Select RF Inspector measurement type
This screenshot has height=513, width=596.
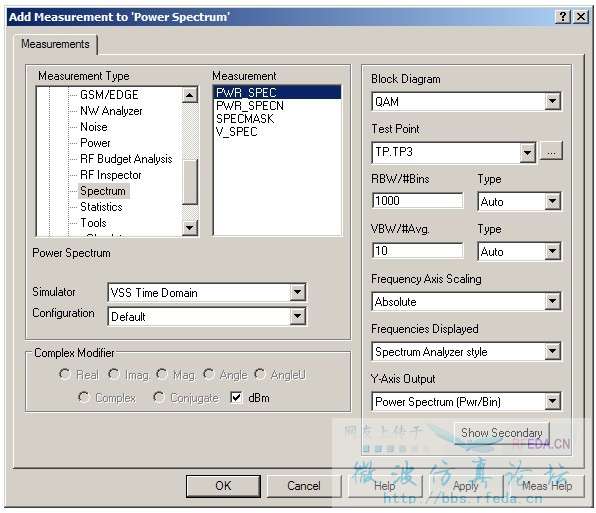click(111, 175)
